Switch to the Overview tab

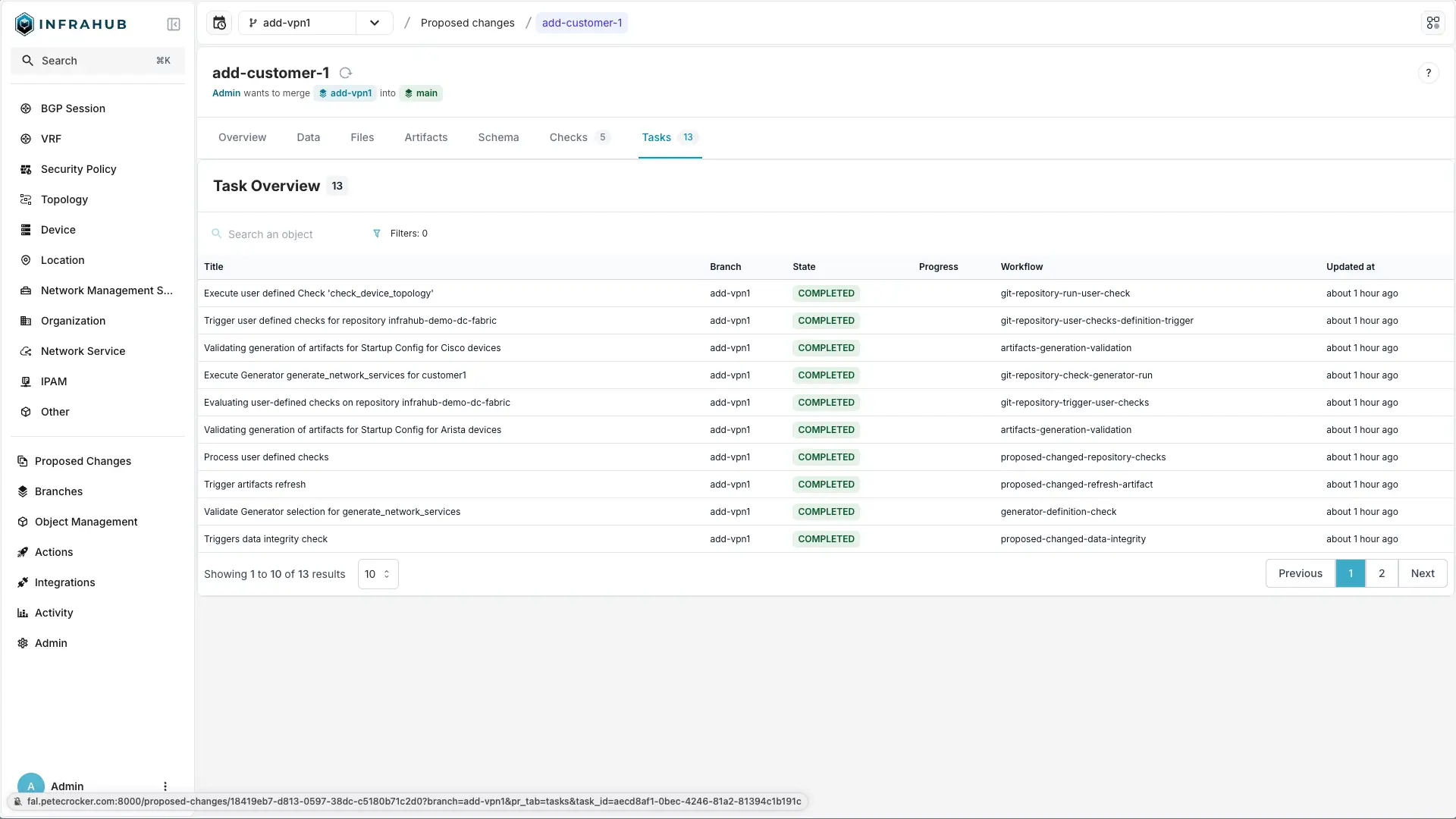(x=243, y=137)
